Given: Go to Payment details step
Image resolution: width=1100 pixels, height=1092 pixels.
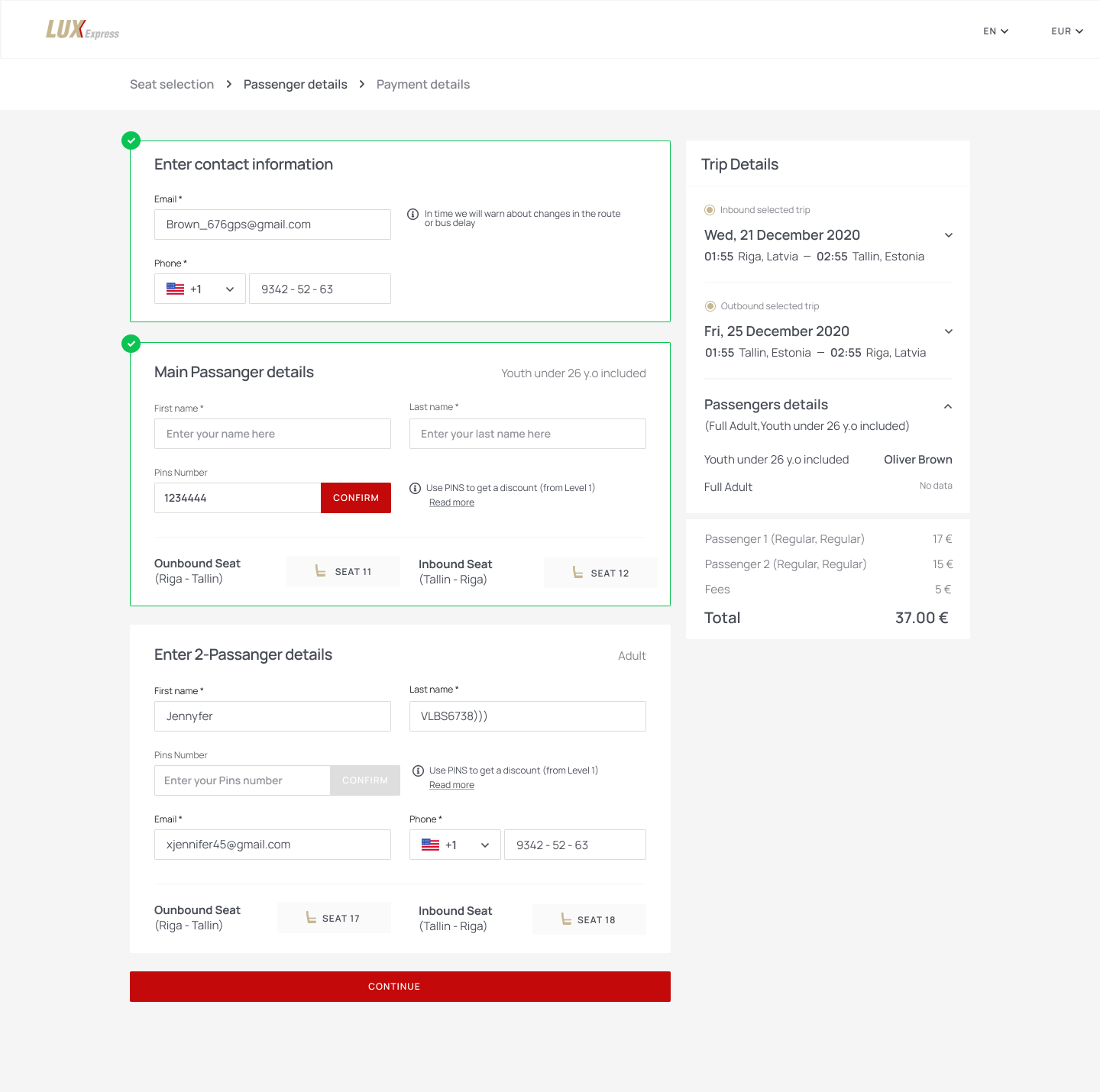Looking at the screenshot, I should point(423,85).
